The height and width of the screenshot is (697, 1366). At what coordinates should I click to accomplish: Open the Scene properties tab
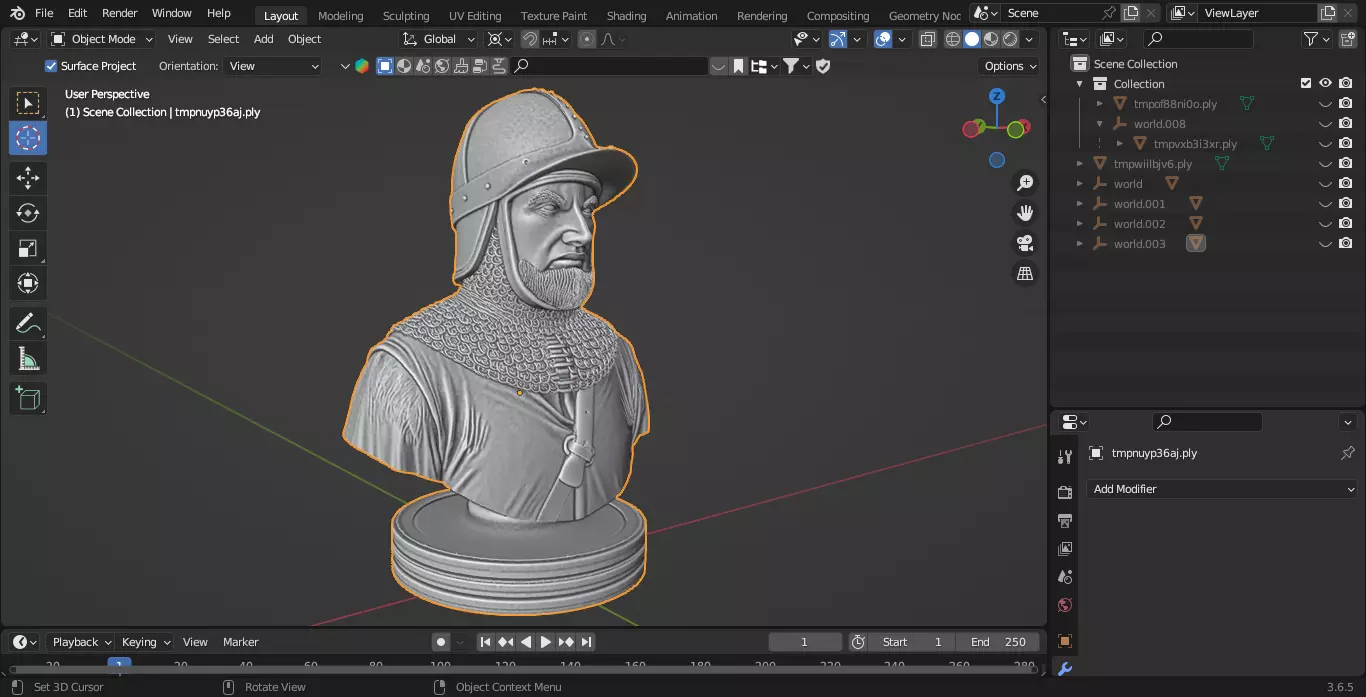pos(1065,577)
